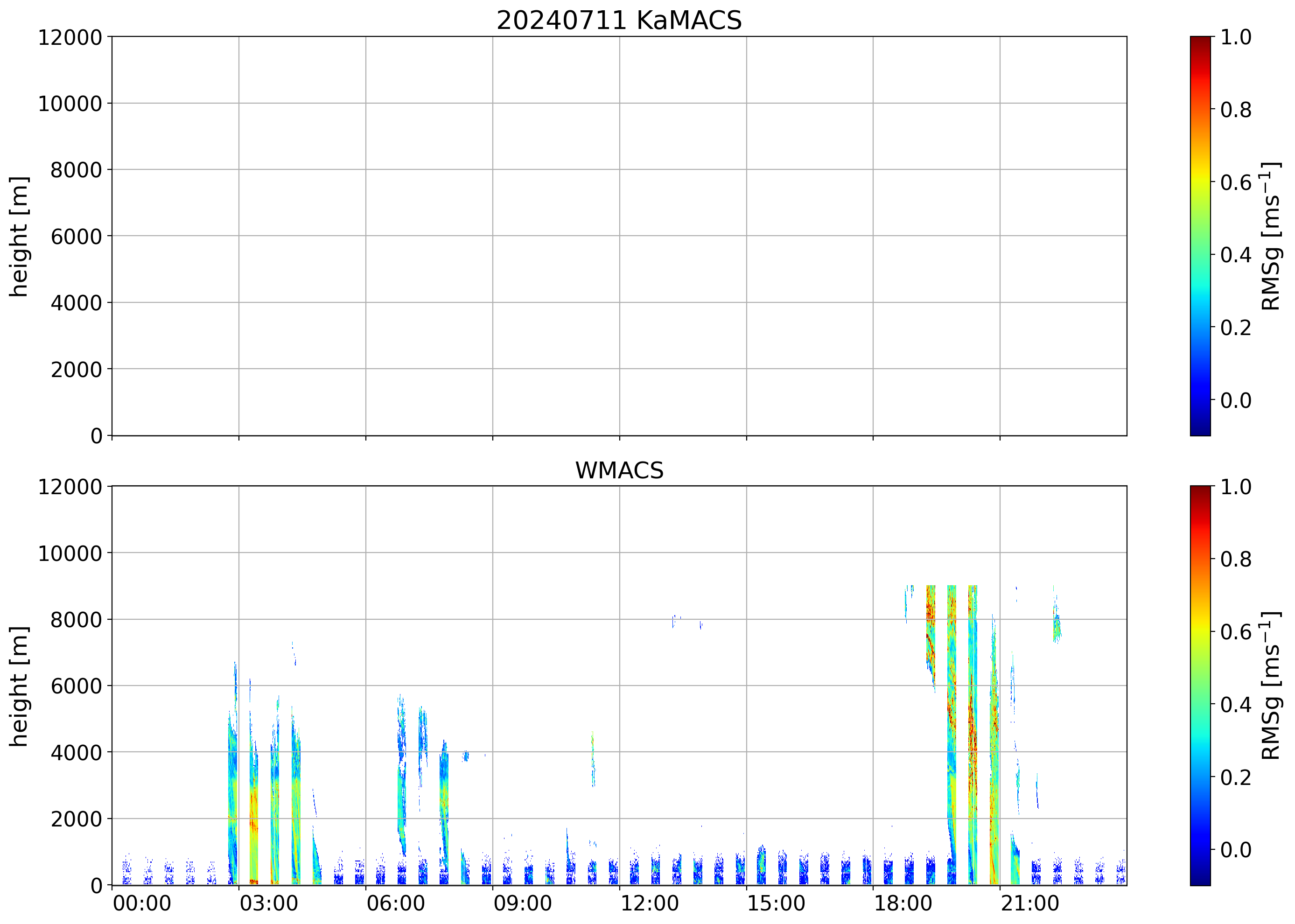Click the 0.2 tick on lower colorbar
This screenshot has width=1295, height=924.
coord(1235,777)
